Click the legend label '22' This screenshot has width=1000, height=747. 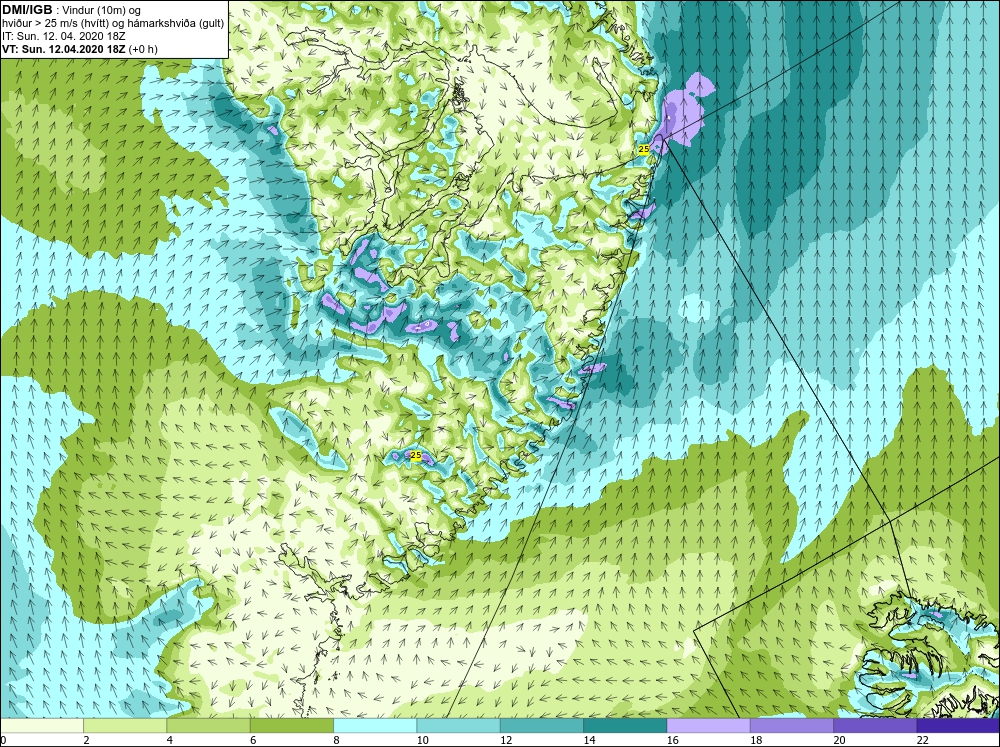coord(922,741)
